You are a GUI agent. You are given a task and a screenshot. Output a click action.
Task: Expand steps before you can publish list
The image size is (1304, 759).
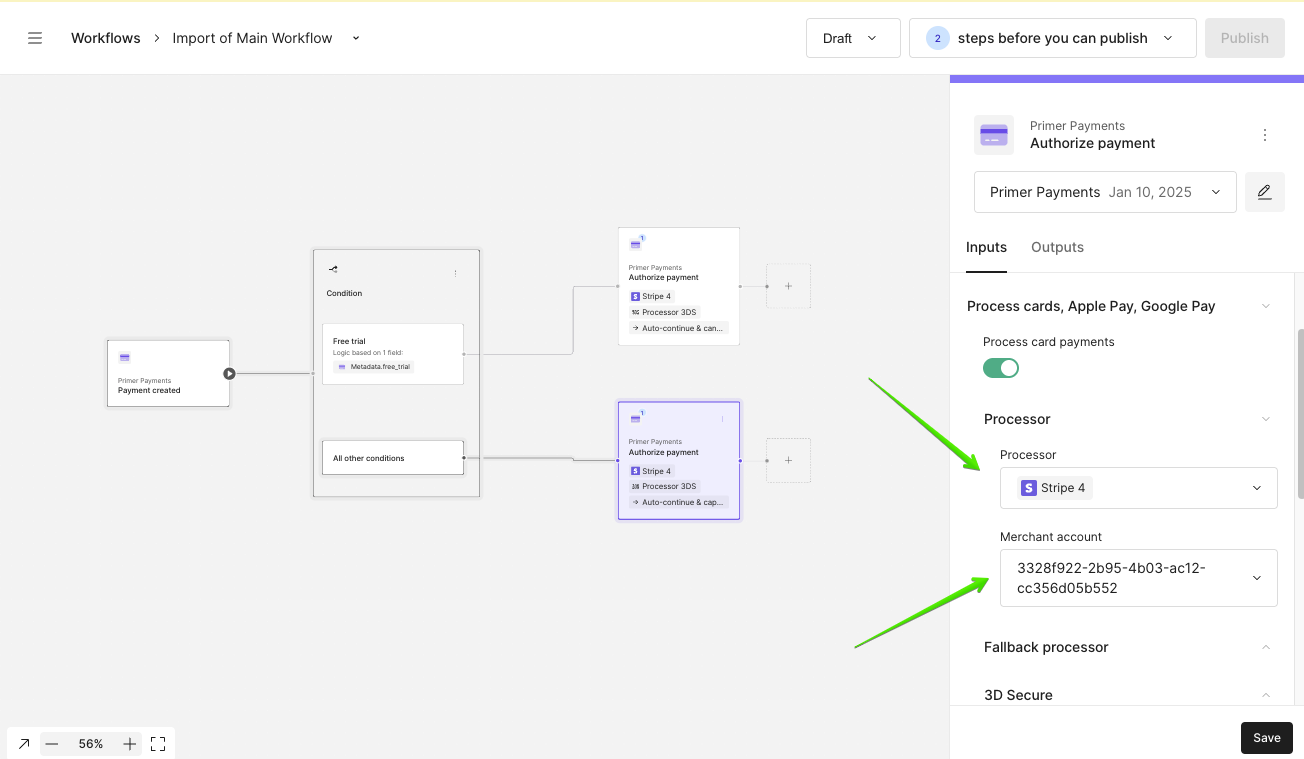tap(1052, 38)
